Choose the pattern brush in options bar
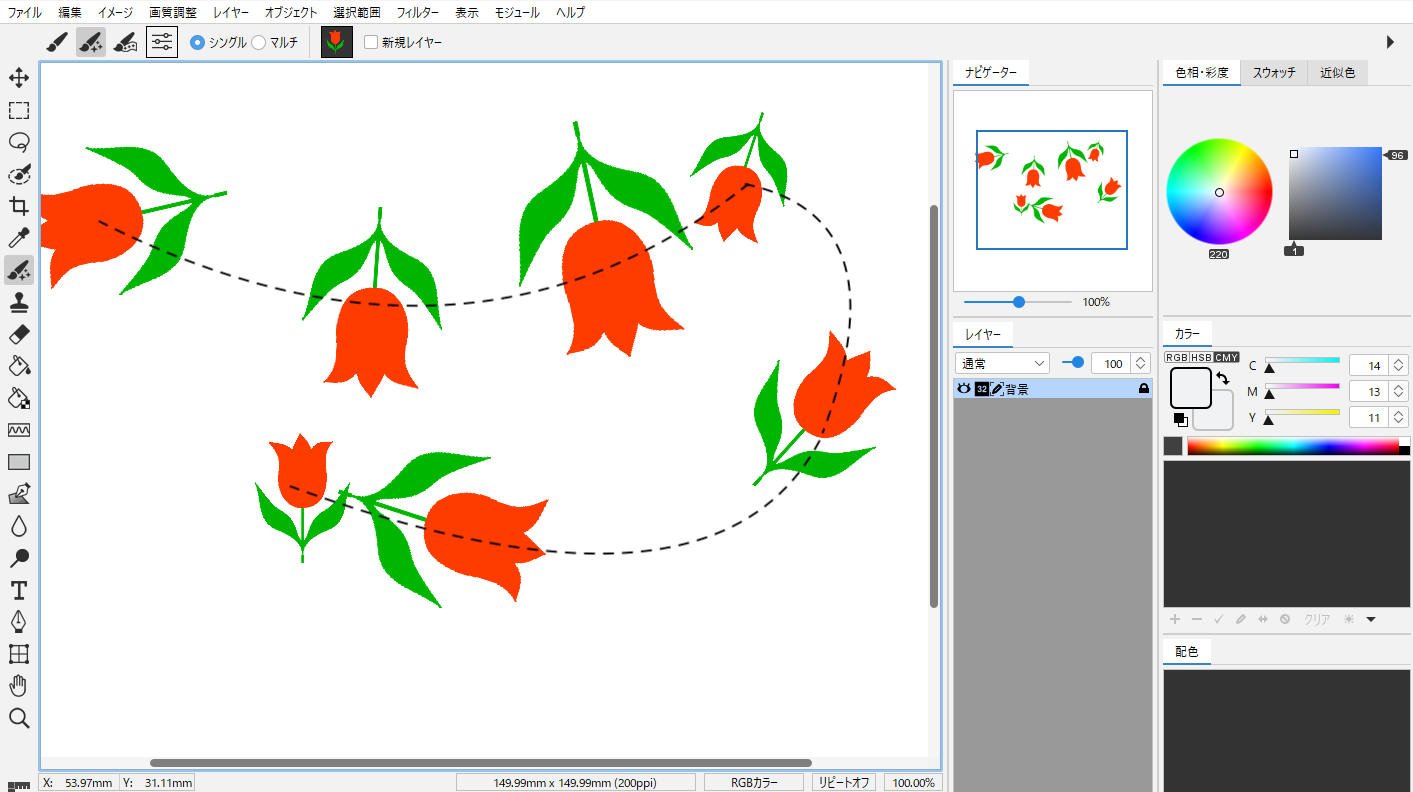1413x792 pixels. click(125, 42)
